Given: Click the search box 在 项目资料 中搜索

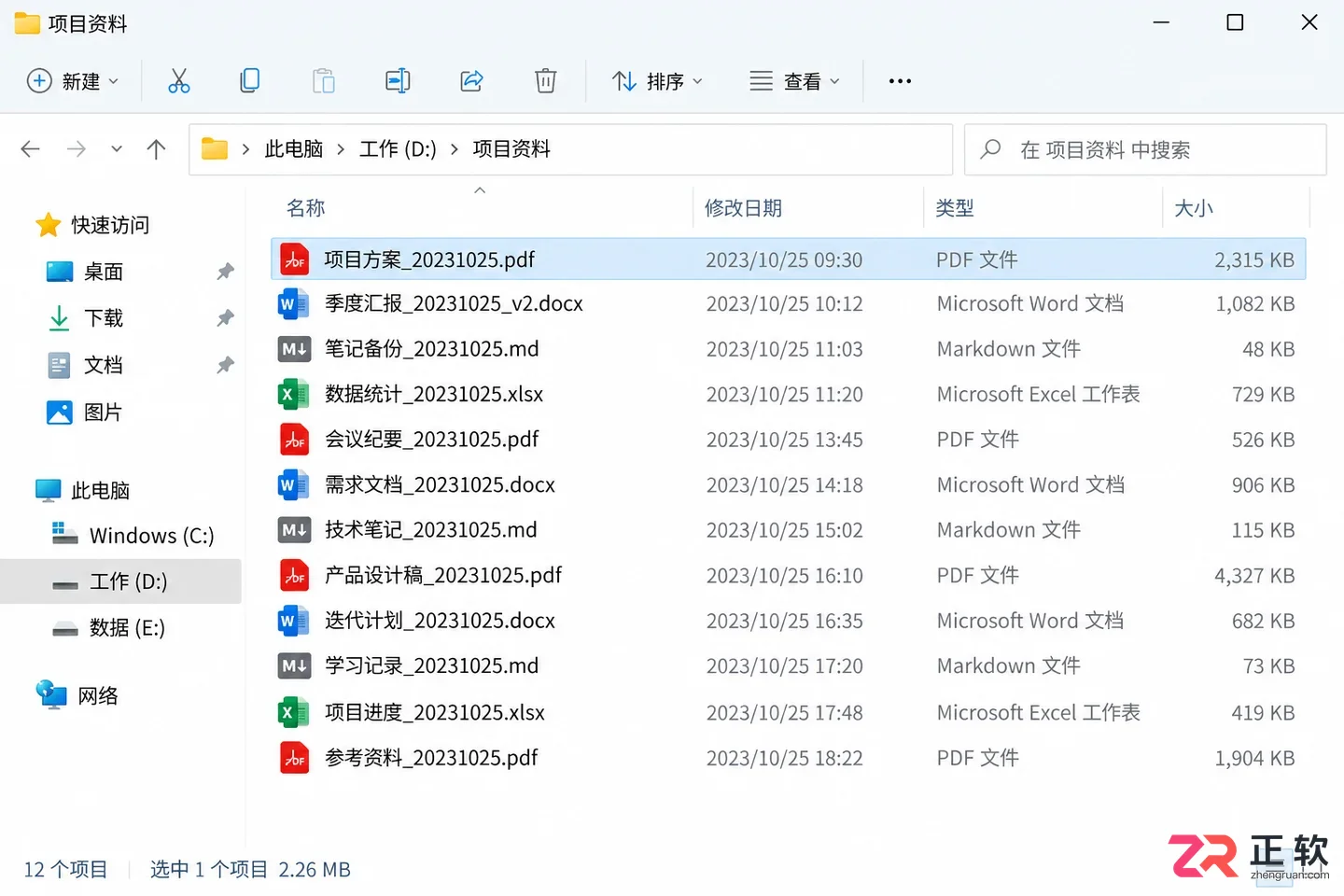Looking at the screenshot, I should click(x=1145, y=149).
